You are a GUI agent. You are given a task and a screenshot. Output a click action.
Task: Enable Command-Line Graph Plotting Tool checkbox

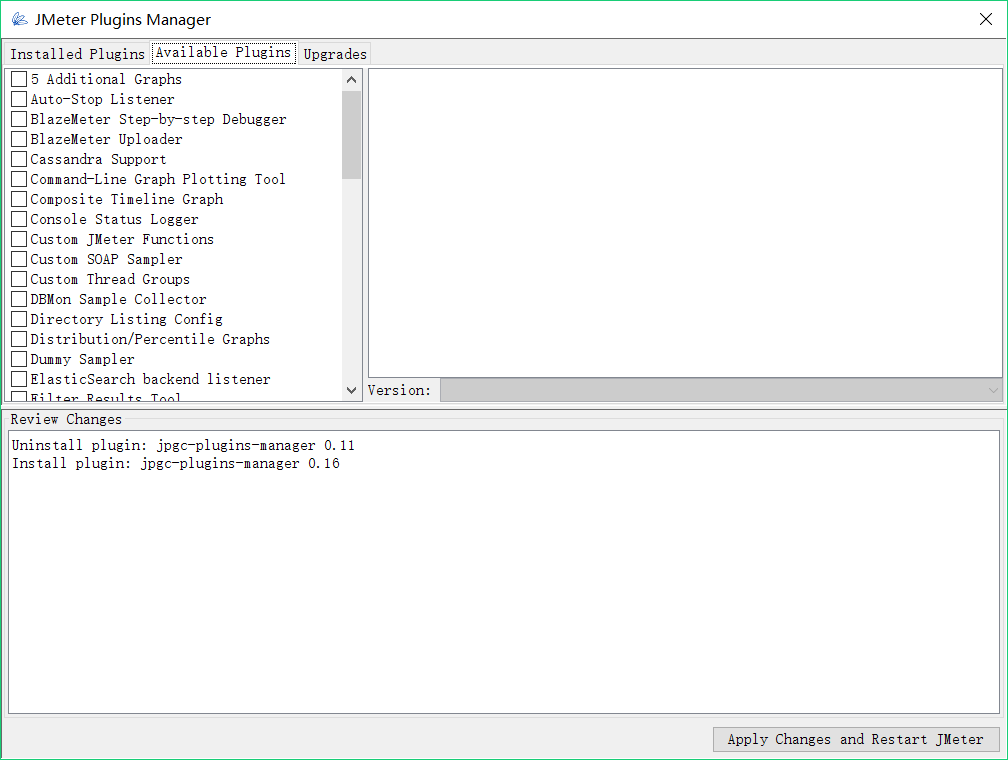click(19, 179)
